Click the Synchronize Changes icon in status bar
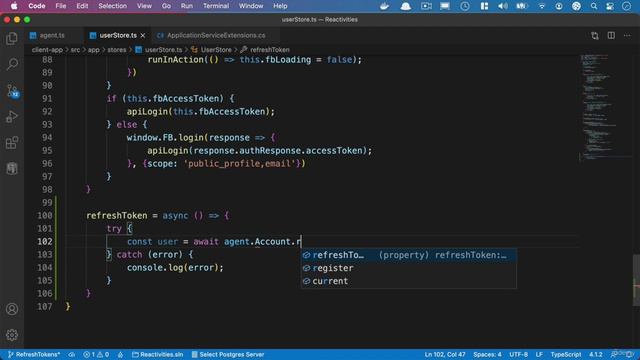640x360 pixels. (72, 354)
